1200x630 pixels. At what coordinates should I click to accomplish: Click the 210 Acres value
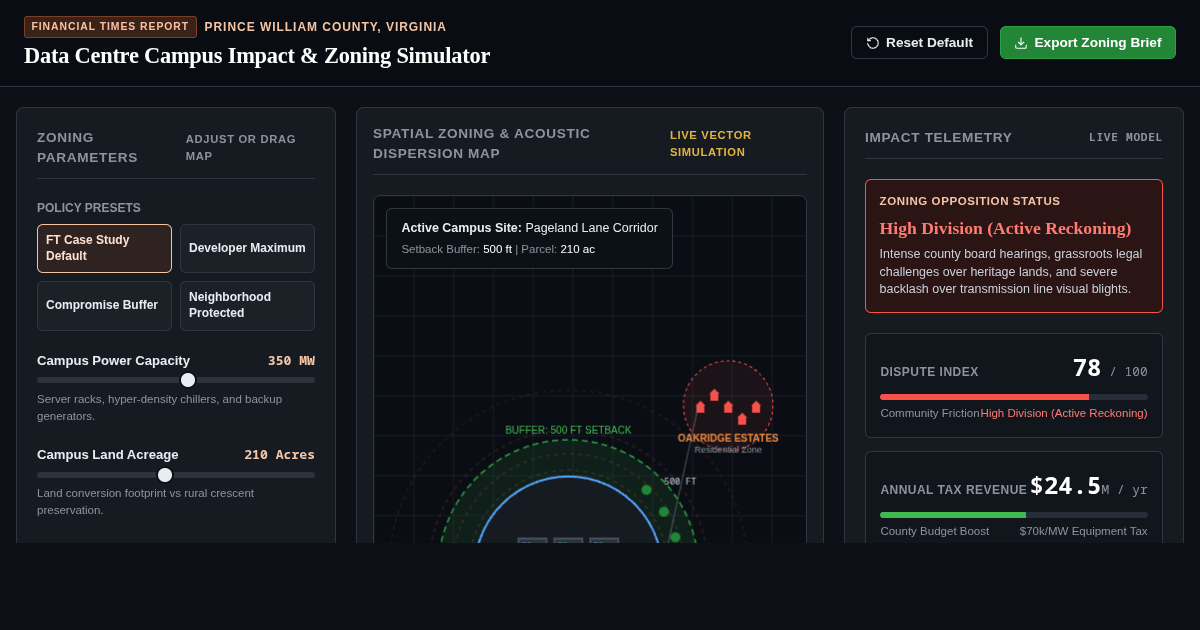point(280,454)
